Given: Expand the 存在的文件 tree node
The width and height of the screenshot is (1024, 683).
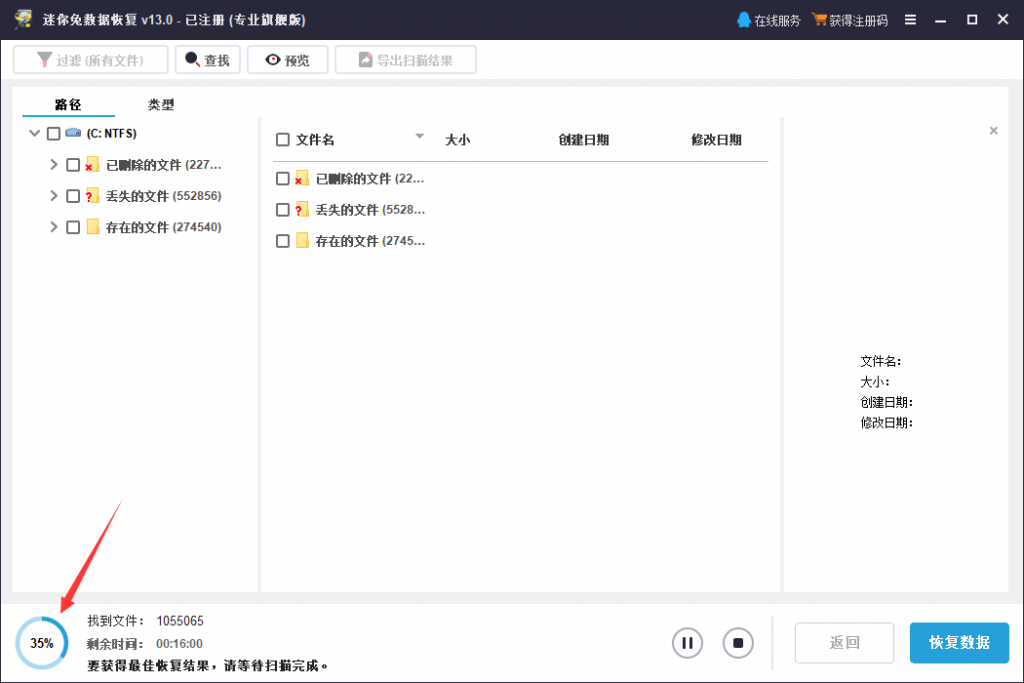Looking at the screenshot, I should click(x=54, y=227).
